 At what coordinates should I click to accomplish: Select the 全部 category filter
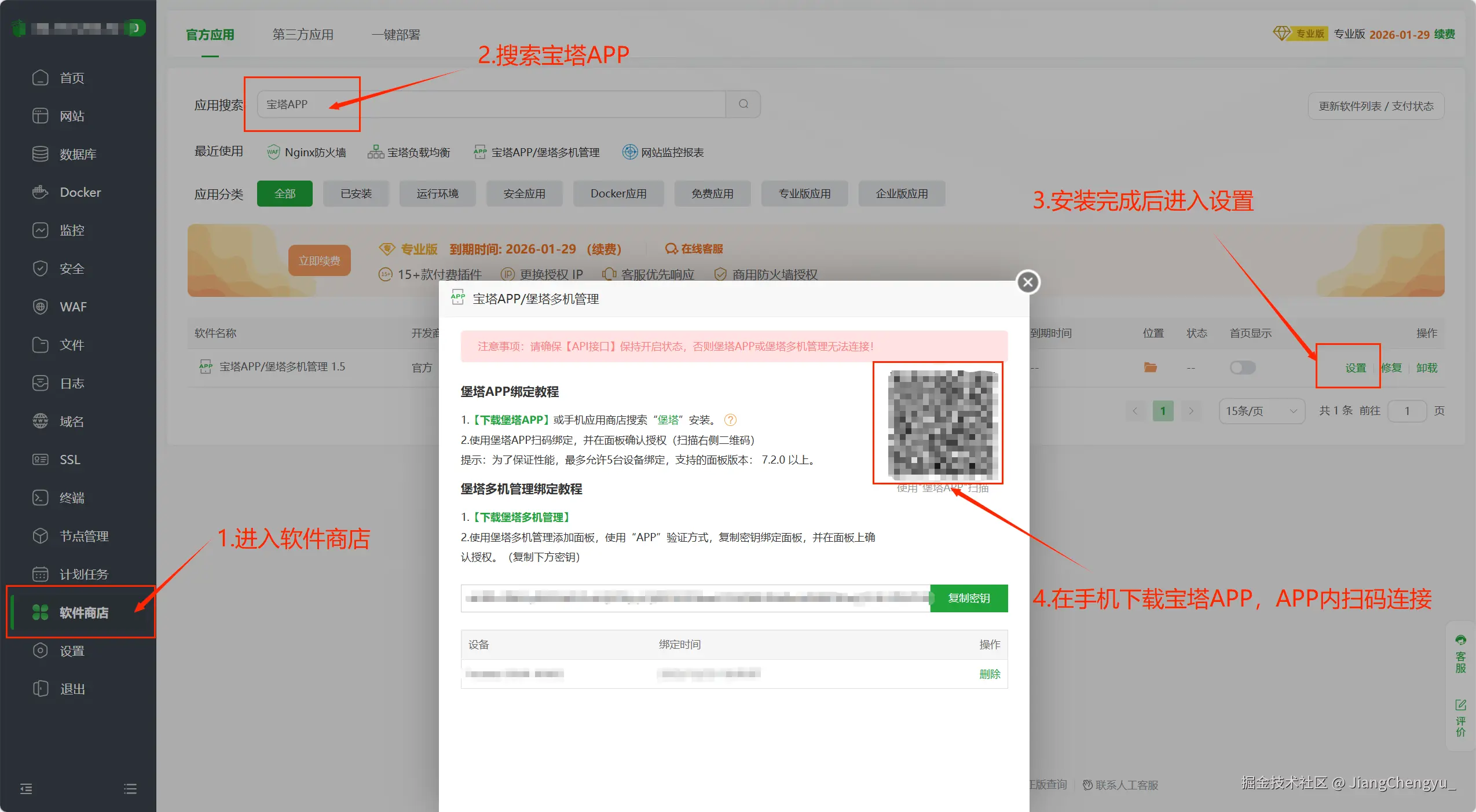click(284, 194)
